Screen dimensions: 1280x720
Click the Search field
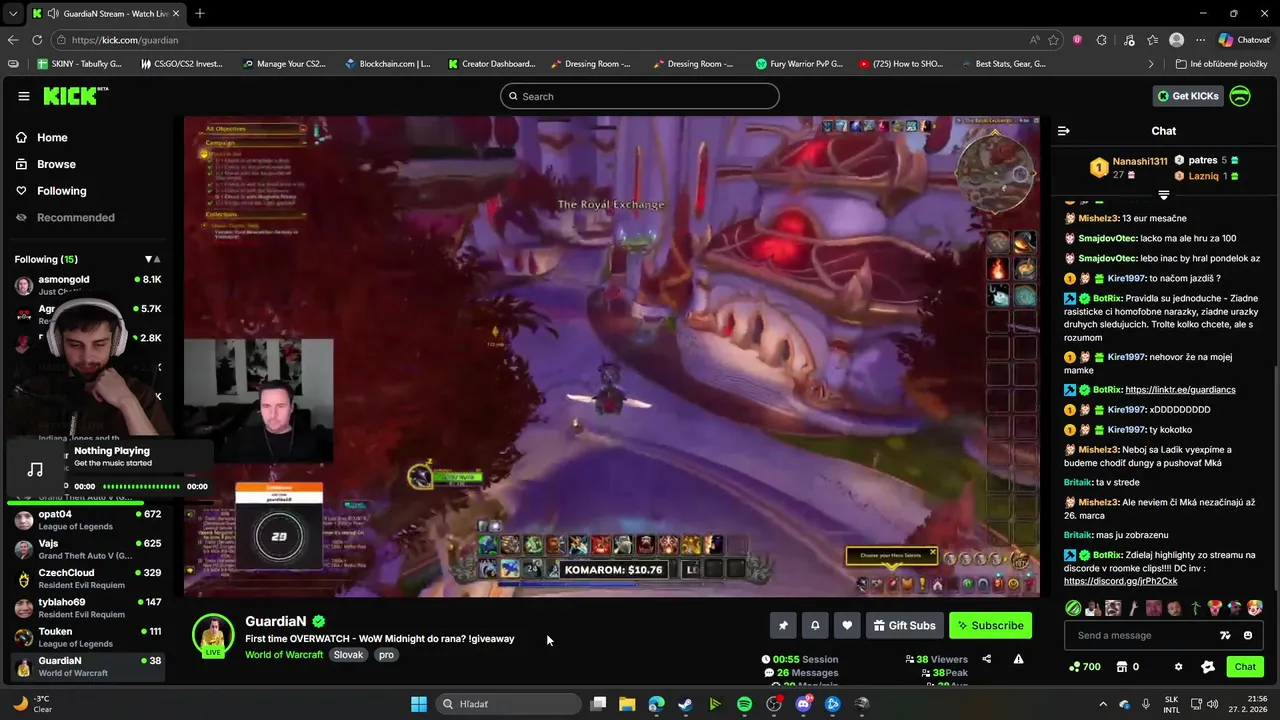pyautogui.click(x=640, y=96)
